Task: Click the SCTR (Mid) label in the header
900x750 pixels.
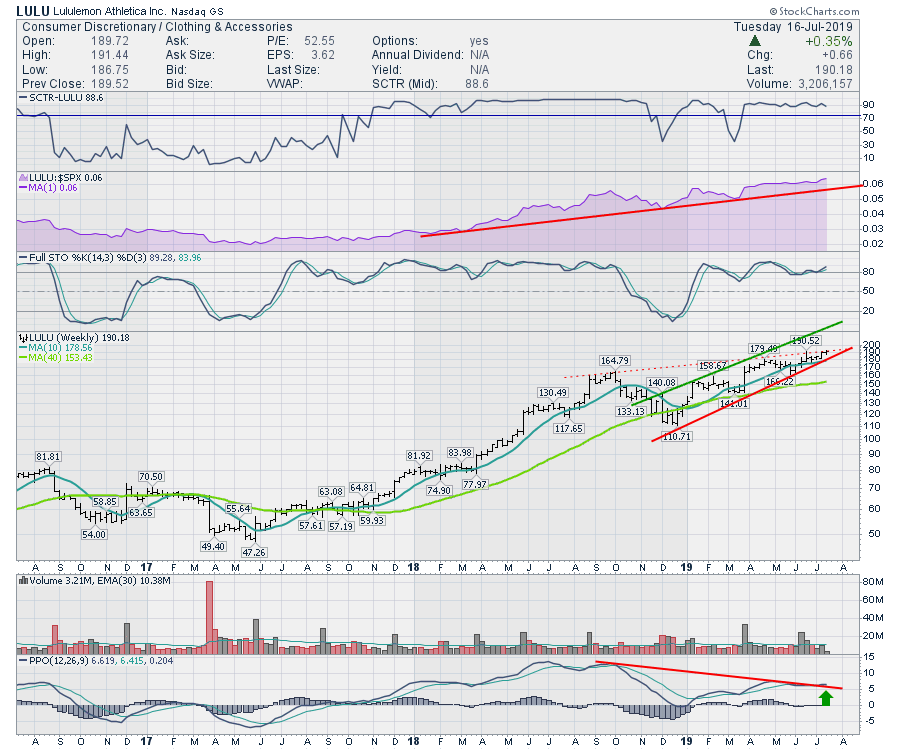Action: click(405, 84)
